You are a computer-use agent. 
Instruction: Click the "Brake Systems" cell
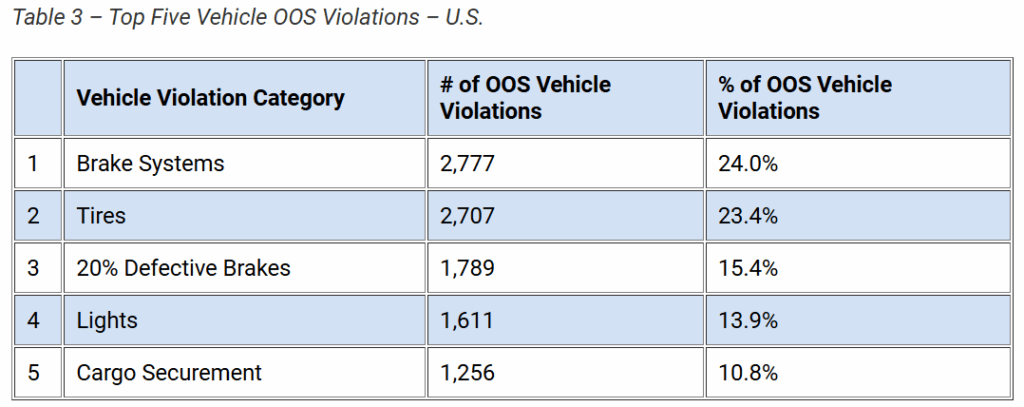coord(151,164)
